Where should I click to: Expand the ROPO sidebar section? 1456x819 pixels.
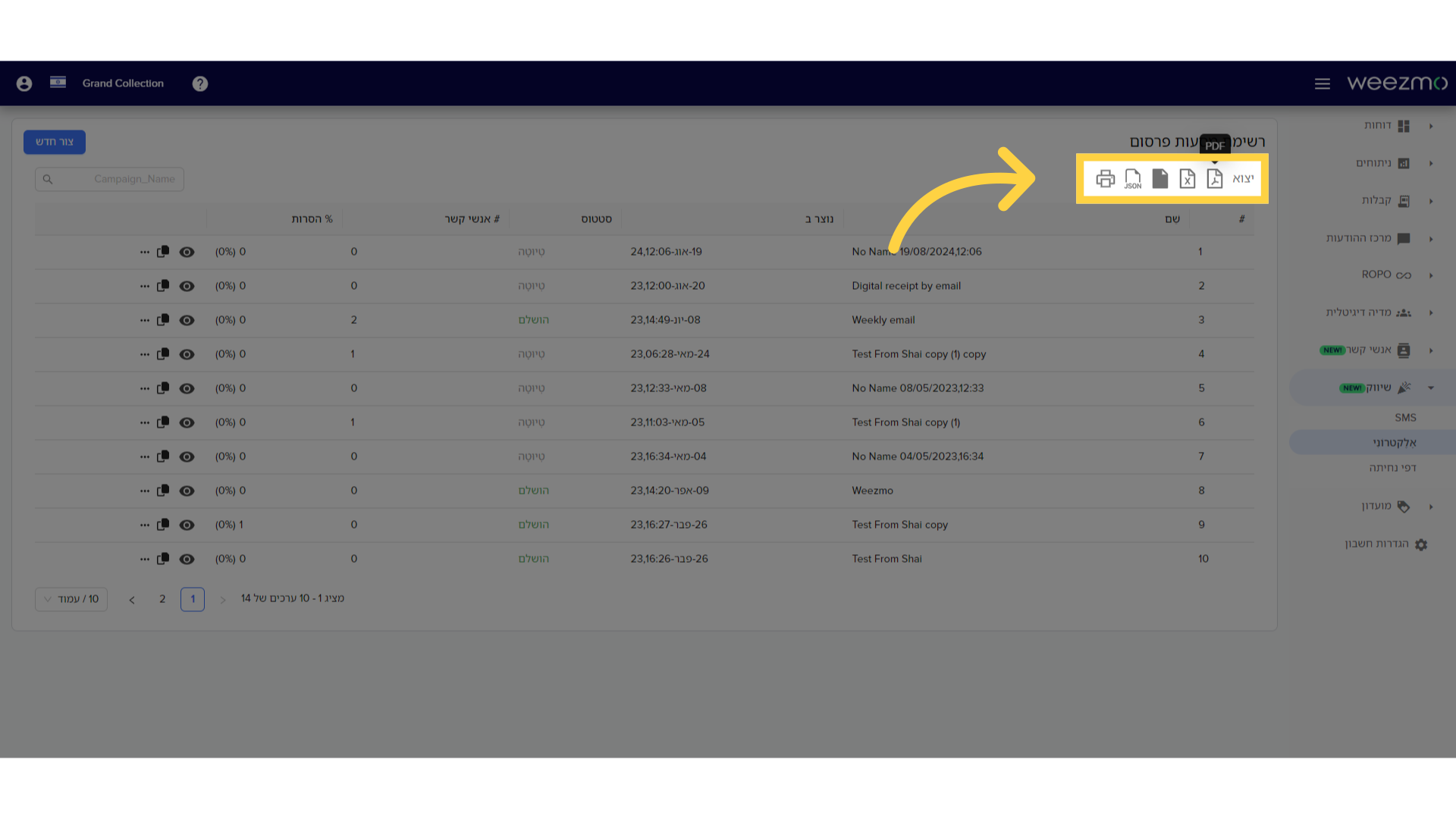coord(1431,275)
